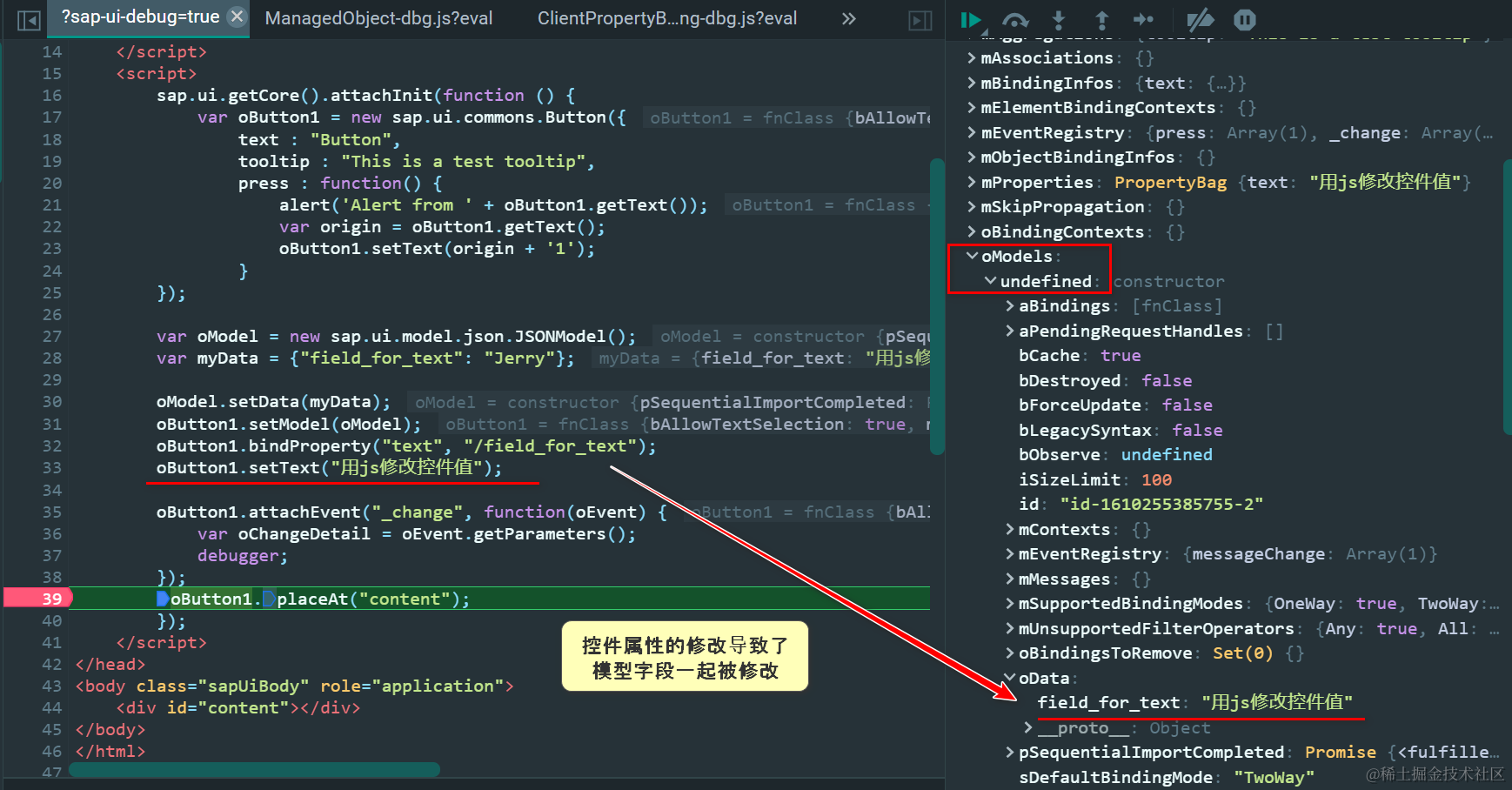This screenshot has height=790, width=1512.
Task: Expand oBindingsToRemove Set node
Action: (x=1009, y=653)
